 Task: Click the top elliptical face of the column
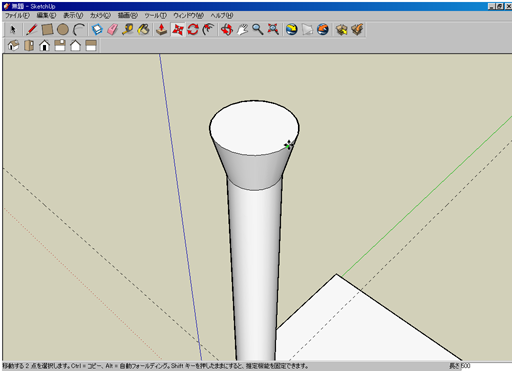pos(254,127)
